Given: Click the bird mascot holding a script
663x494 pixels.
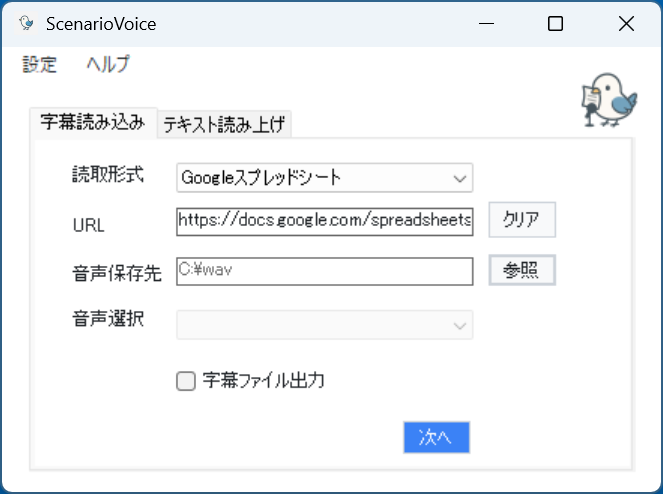Looking at the screenshot, I should [609, 100].
